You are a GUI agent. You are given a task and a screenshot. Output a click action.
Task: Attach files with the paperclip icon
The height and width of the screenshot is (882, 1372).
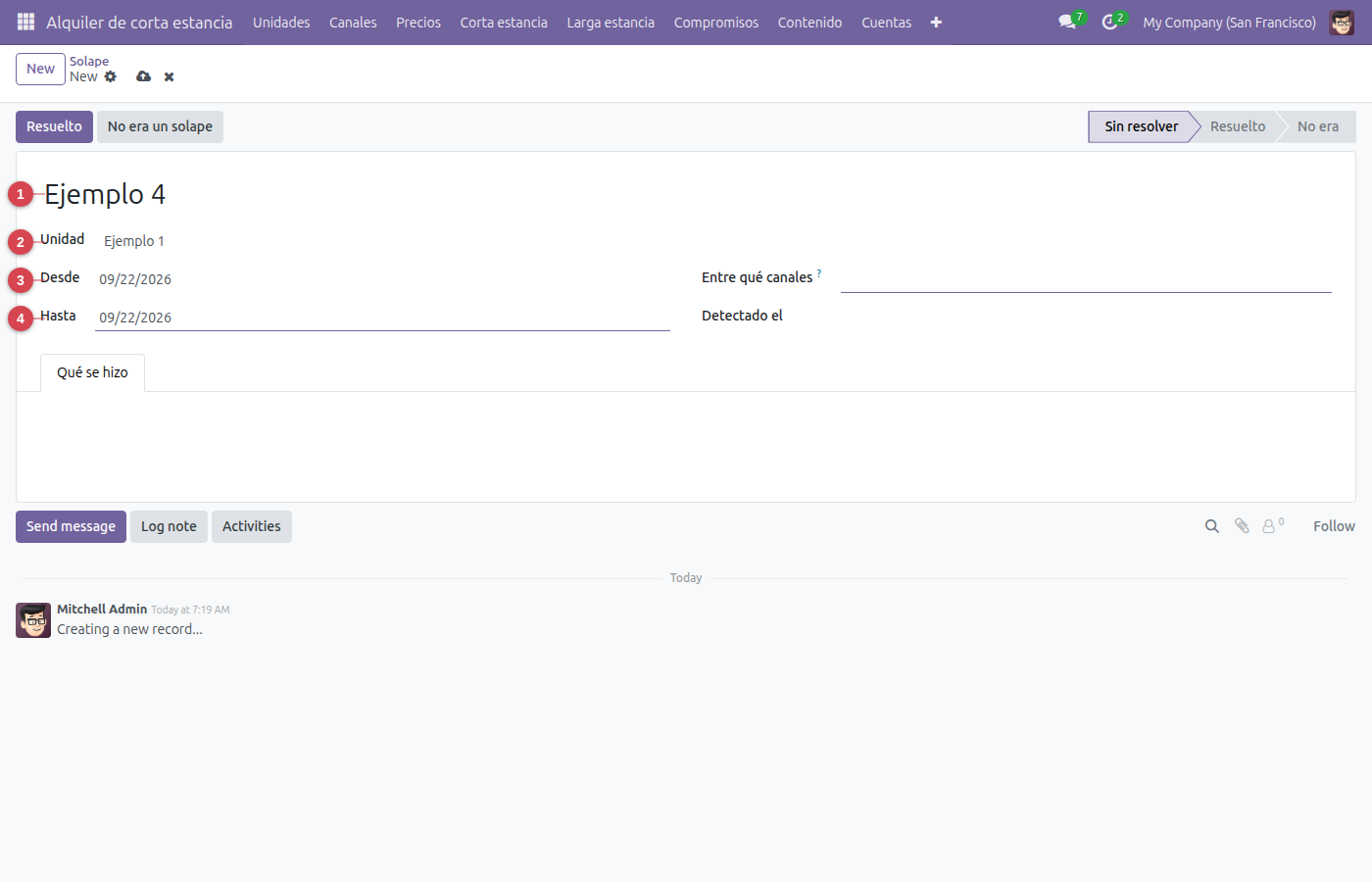click(1242, 526)
